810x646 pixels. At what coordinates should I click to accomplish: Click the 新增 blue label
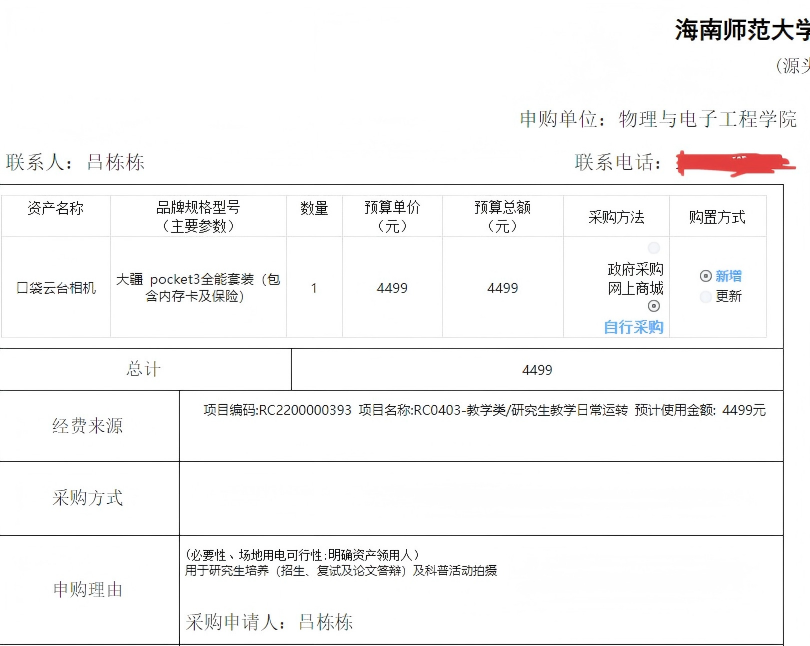[x=729, y=276]
